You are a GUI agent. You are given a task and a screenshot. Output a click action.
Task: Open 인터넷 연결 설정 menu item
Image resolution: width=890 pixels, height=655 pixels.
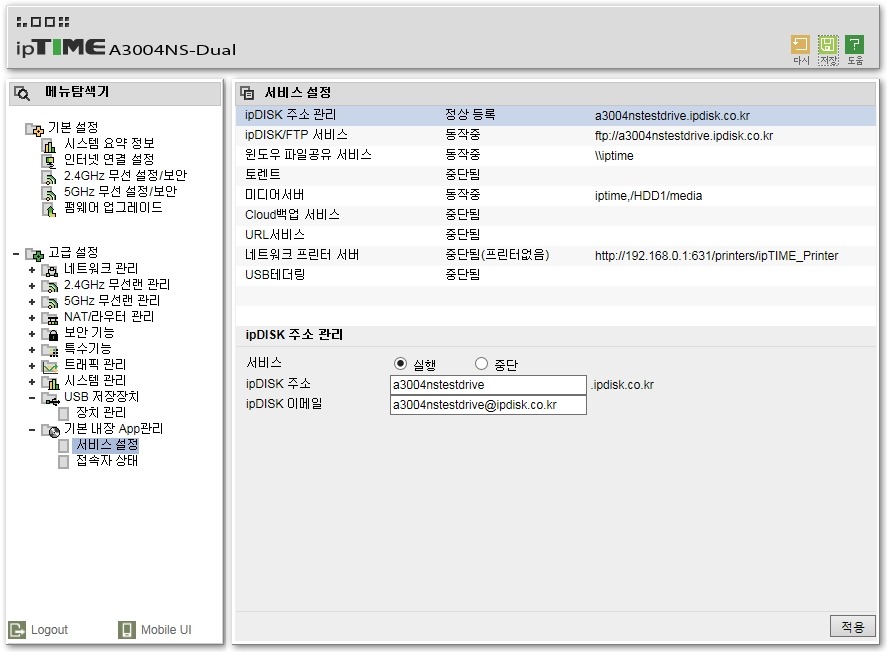pos(109,159)
